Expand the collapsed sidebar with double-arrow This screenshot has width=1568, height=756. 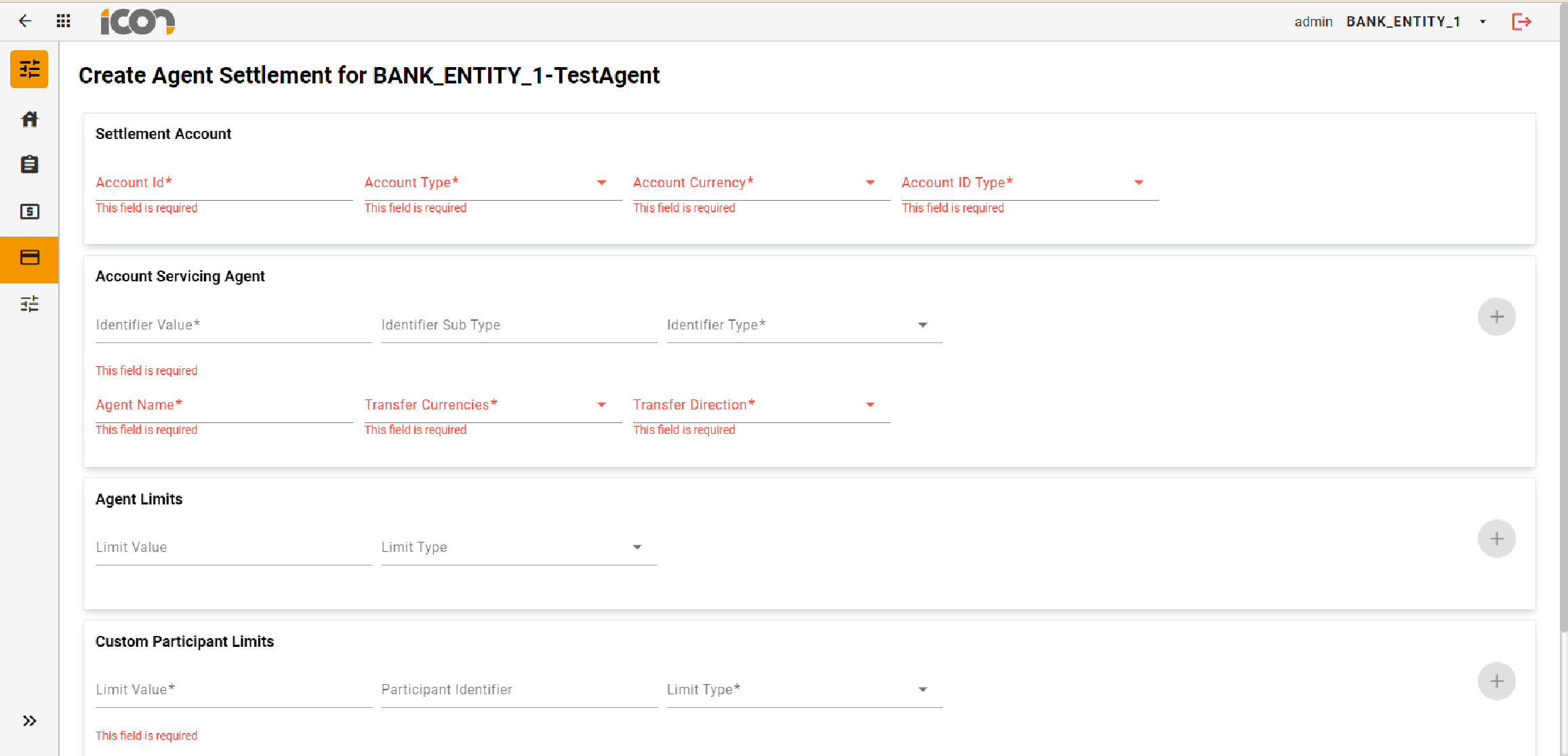pyautogui.click(x=29, y=721)
